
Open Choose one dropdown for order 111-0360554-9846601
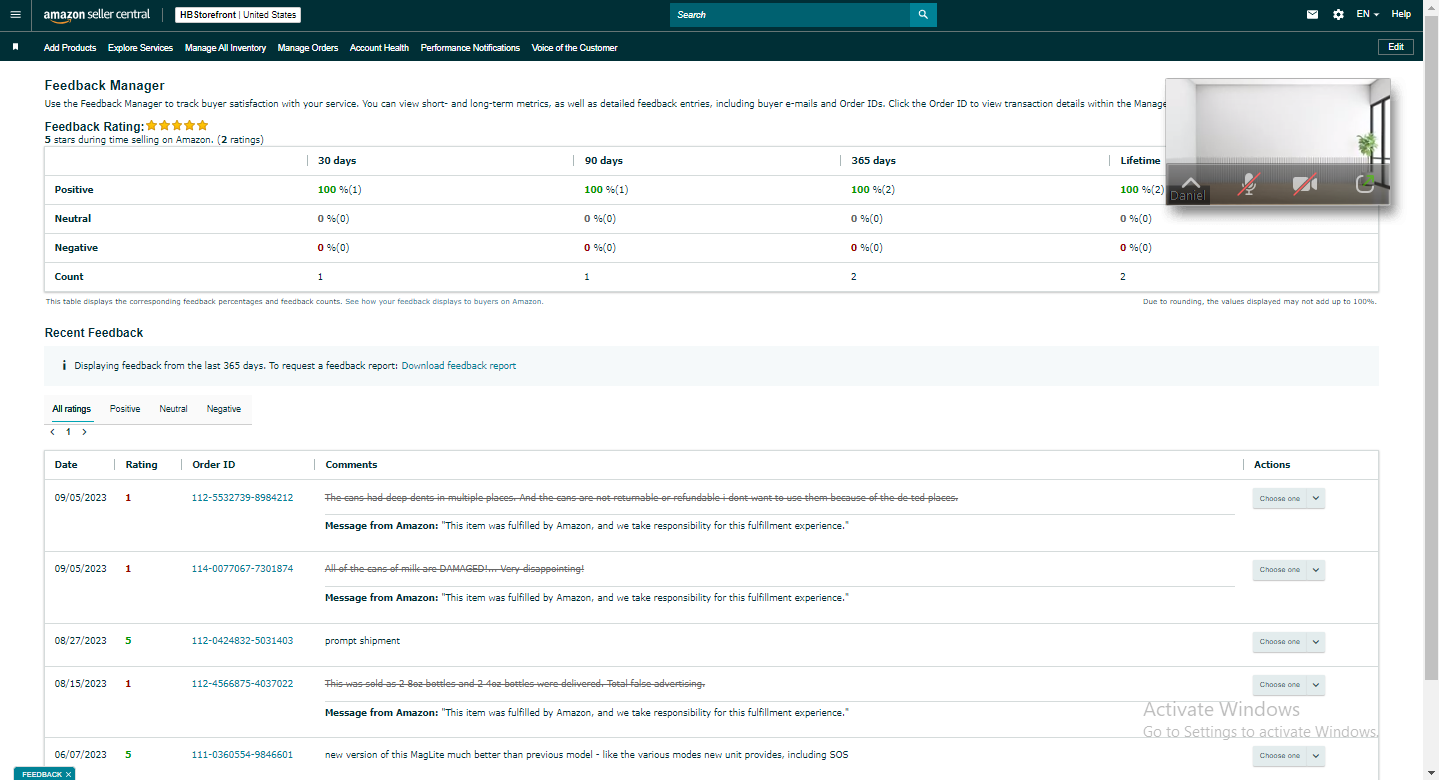(1289, 756)
